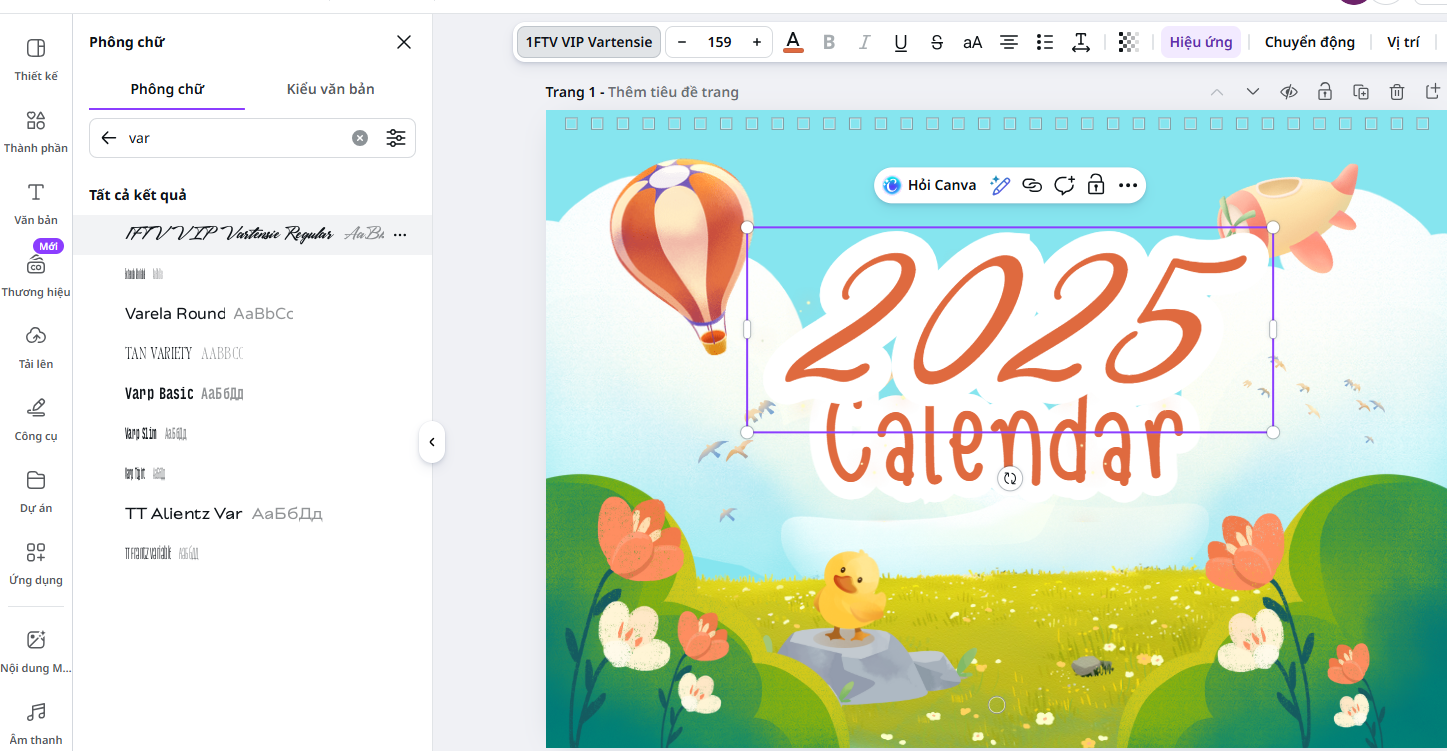This screenshot has width=1447, height=751.
Task: Lock the selected element from floating toolbar
Action: (x=1096, y=185)
